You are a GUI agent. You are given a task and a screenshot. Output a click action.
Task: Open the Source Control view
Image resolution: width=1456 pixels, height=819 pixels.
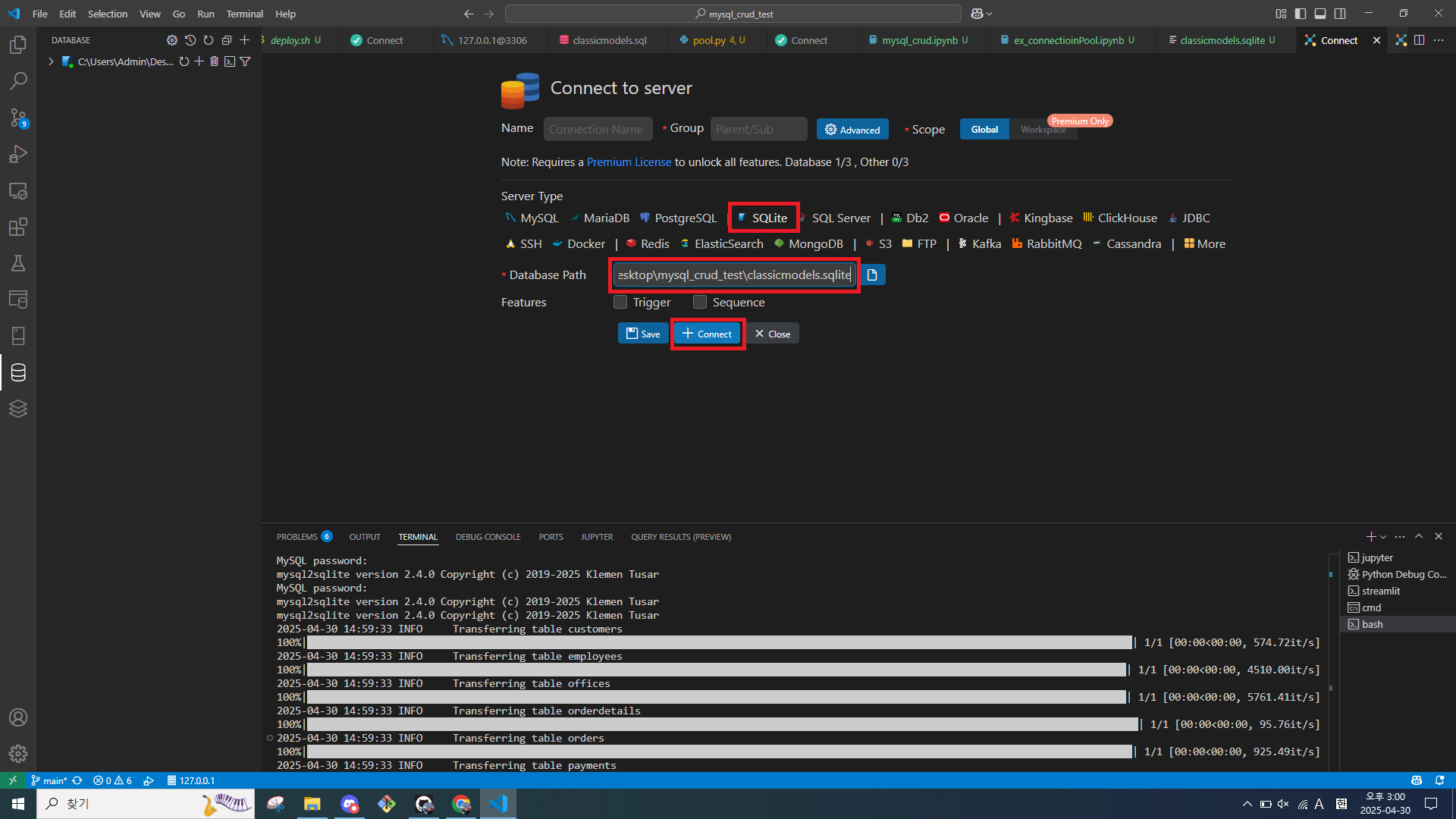18,118
